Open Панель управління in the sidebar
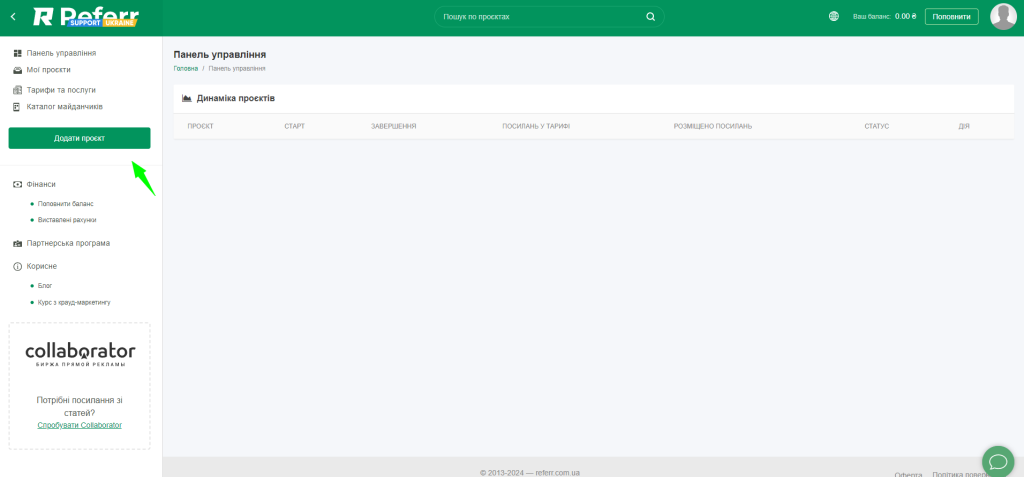Viewport: 1024px width, 477px height. 61,53
